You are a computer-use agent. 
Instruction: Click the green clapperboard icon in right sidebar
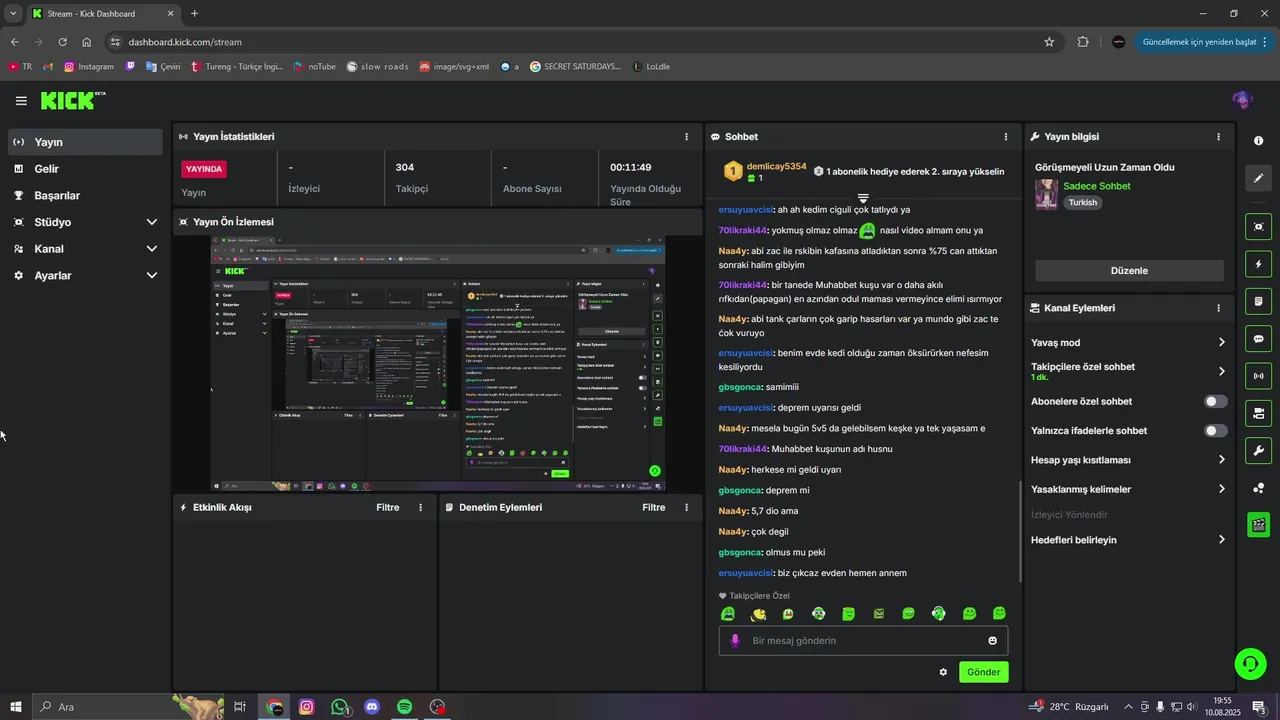(1258, 524)
